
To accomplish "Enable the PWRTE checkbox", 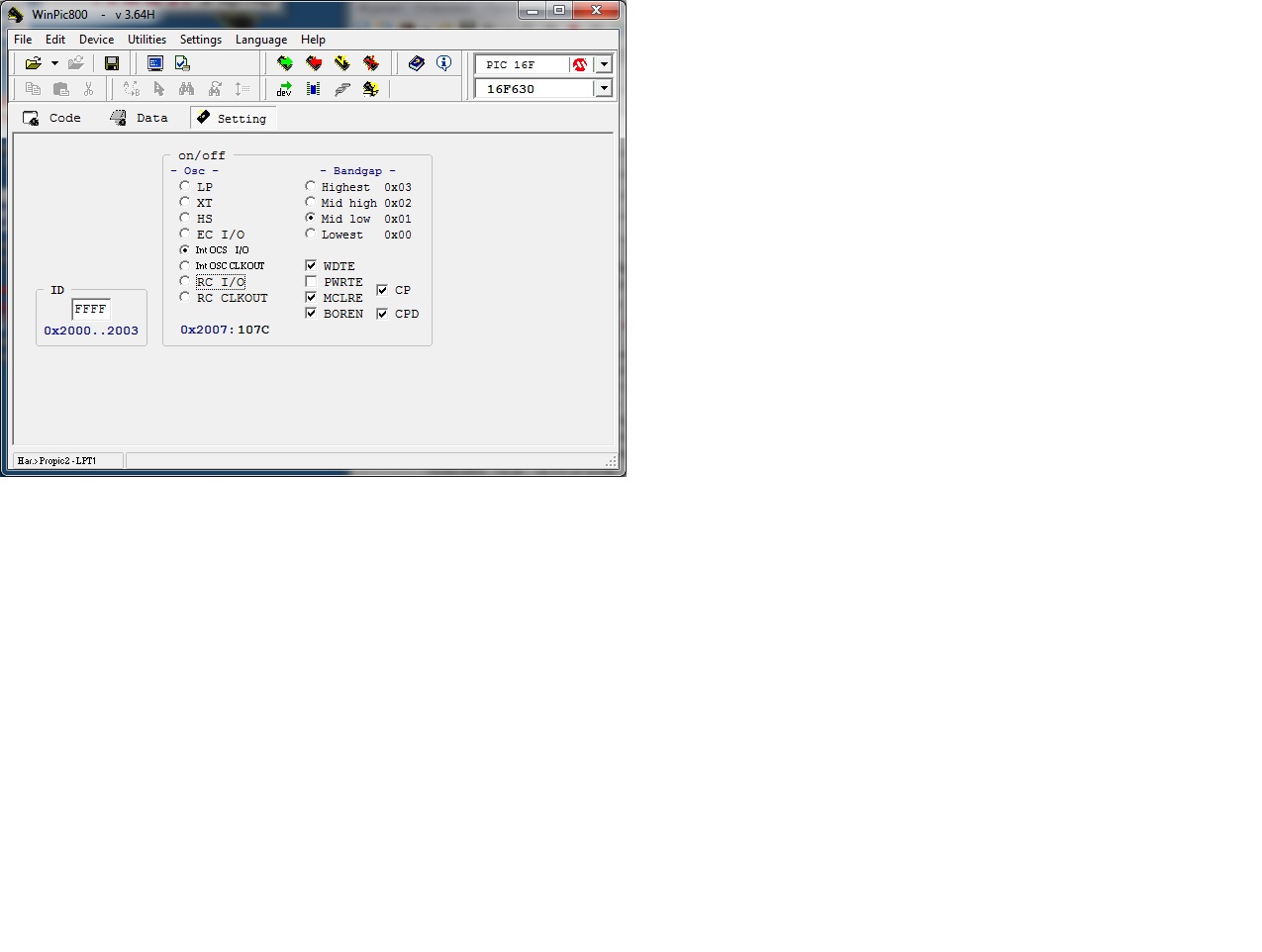I will click(x=311, y=281).
